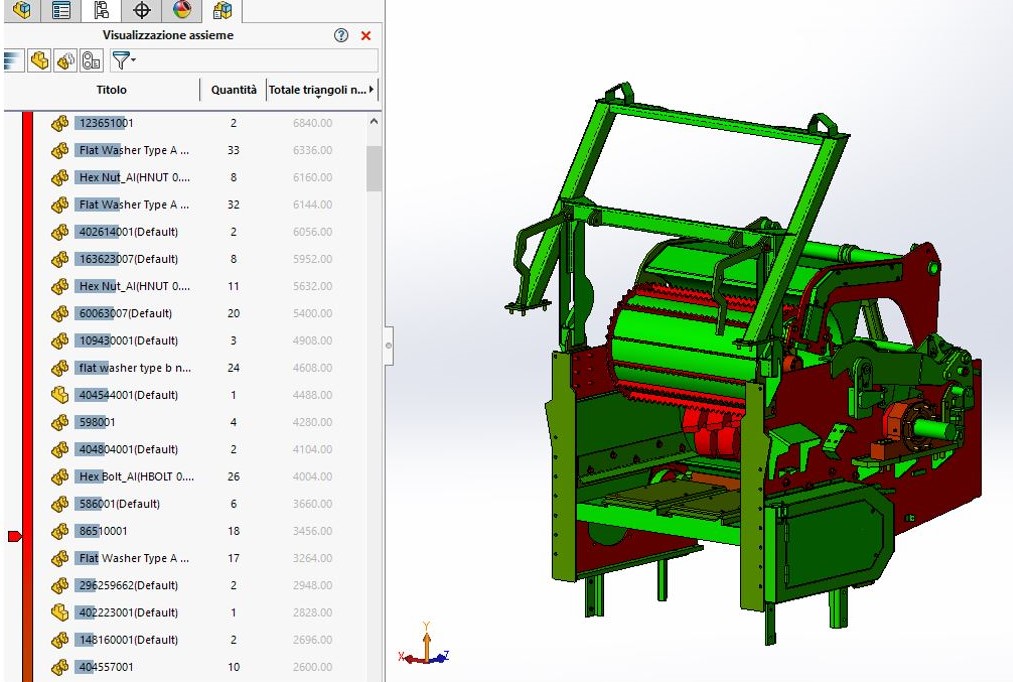Open the filter funnel dropdown

(x=122, y=61)
